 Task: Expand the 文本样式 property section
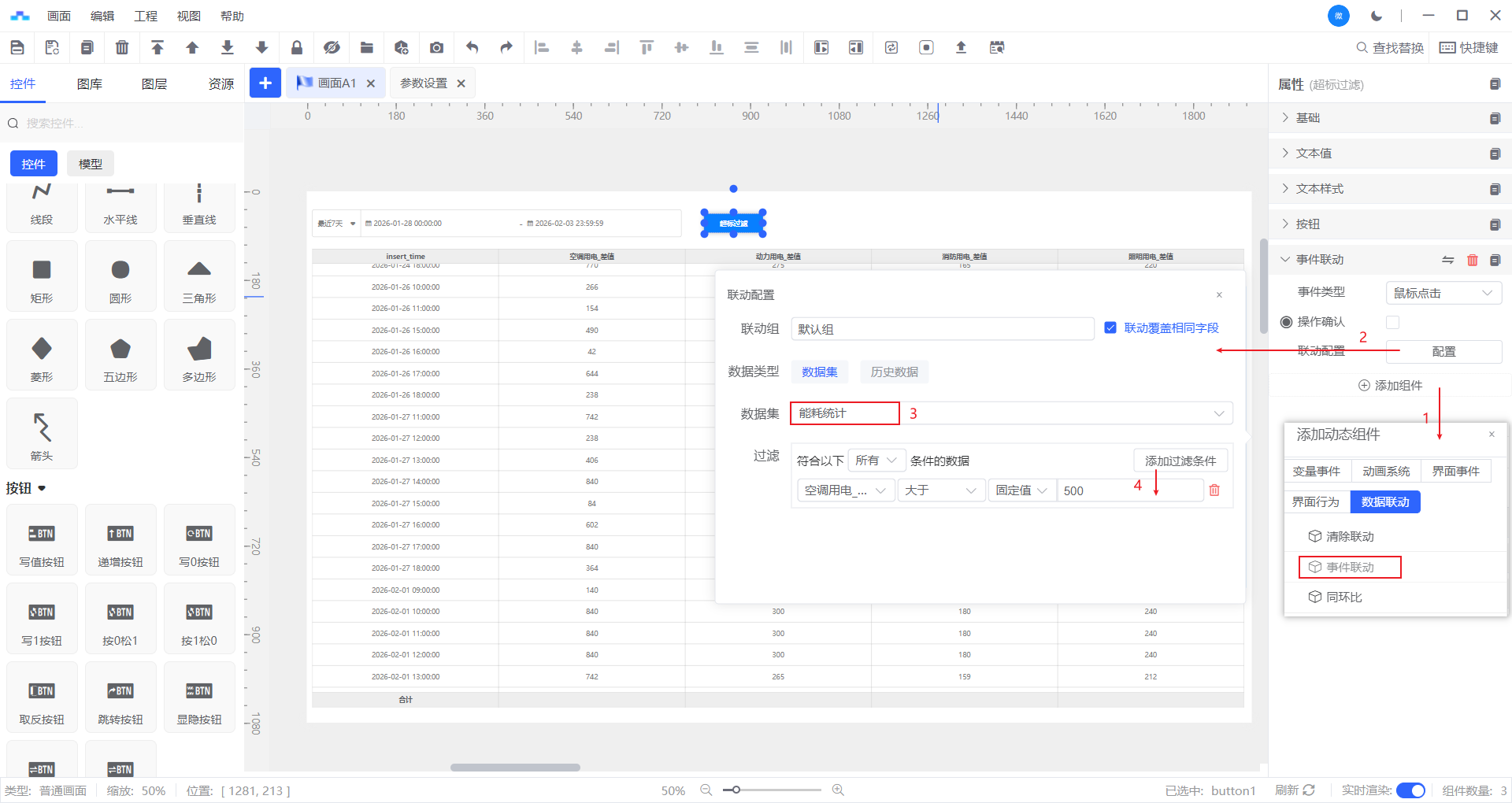click(x=1320, y=189)
